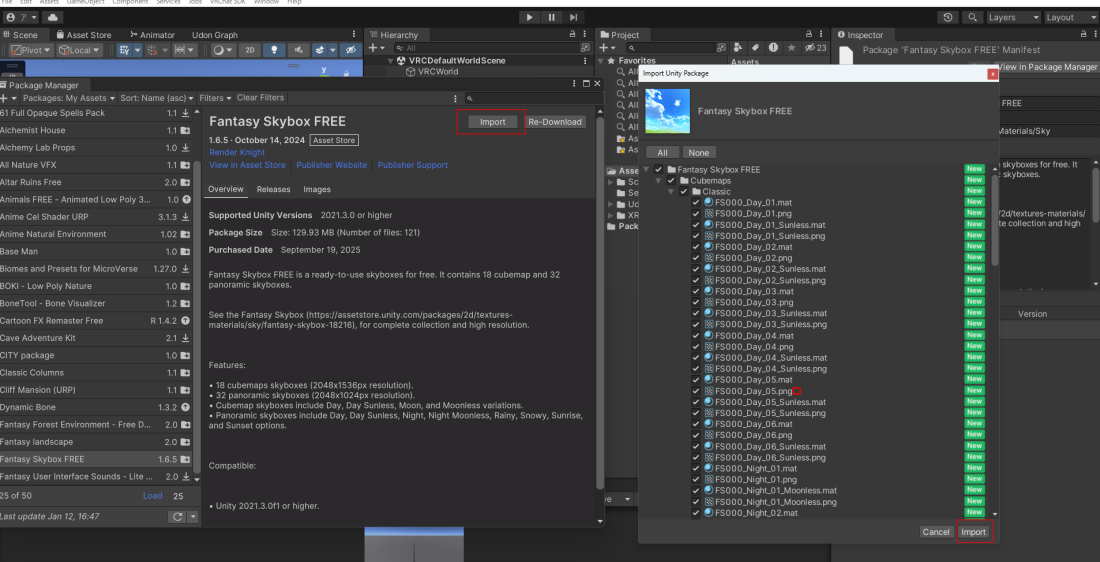Image resolution: width=1100 pixels, height=562 pixels.
Task: Uncheck the FS000_Night_01.png checkbox
Action: pyautogui.click(x=696, y=480)
